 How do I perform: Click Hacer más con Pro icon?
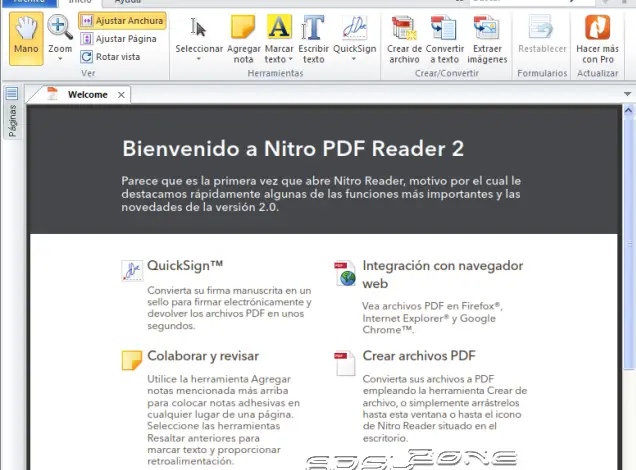(x=597, y=28)
